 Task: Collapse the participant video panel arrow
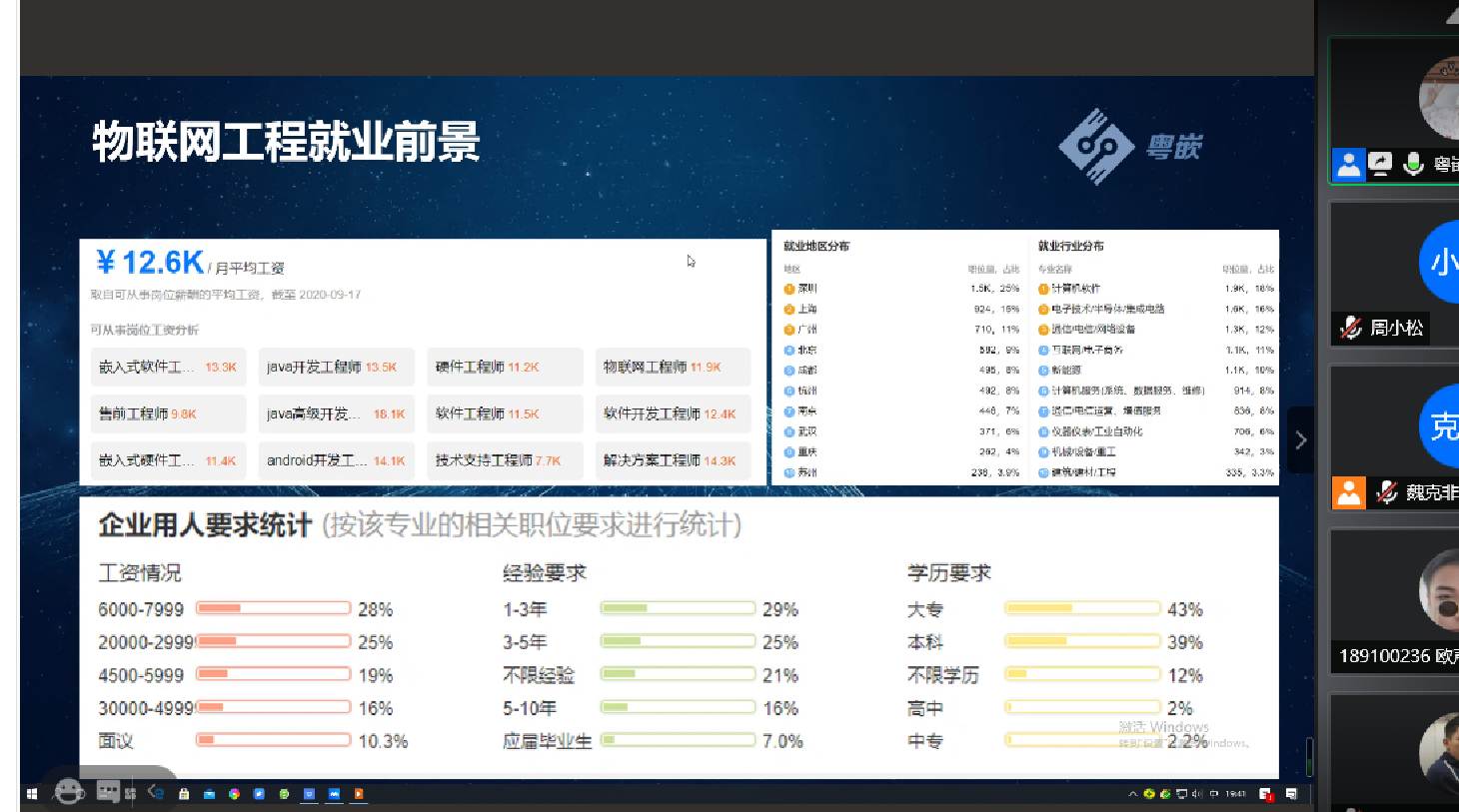click(1300, 440)
